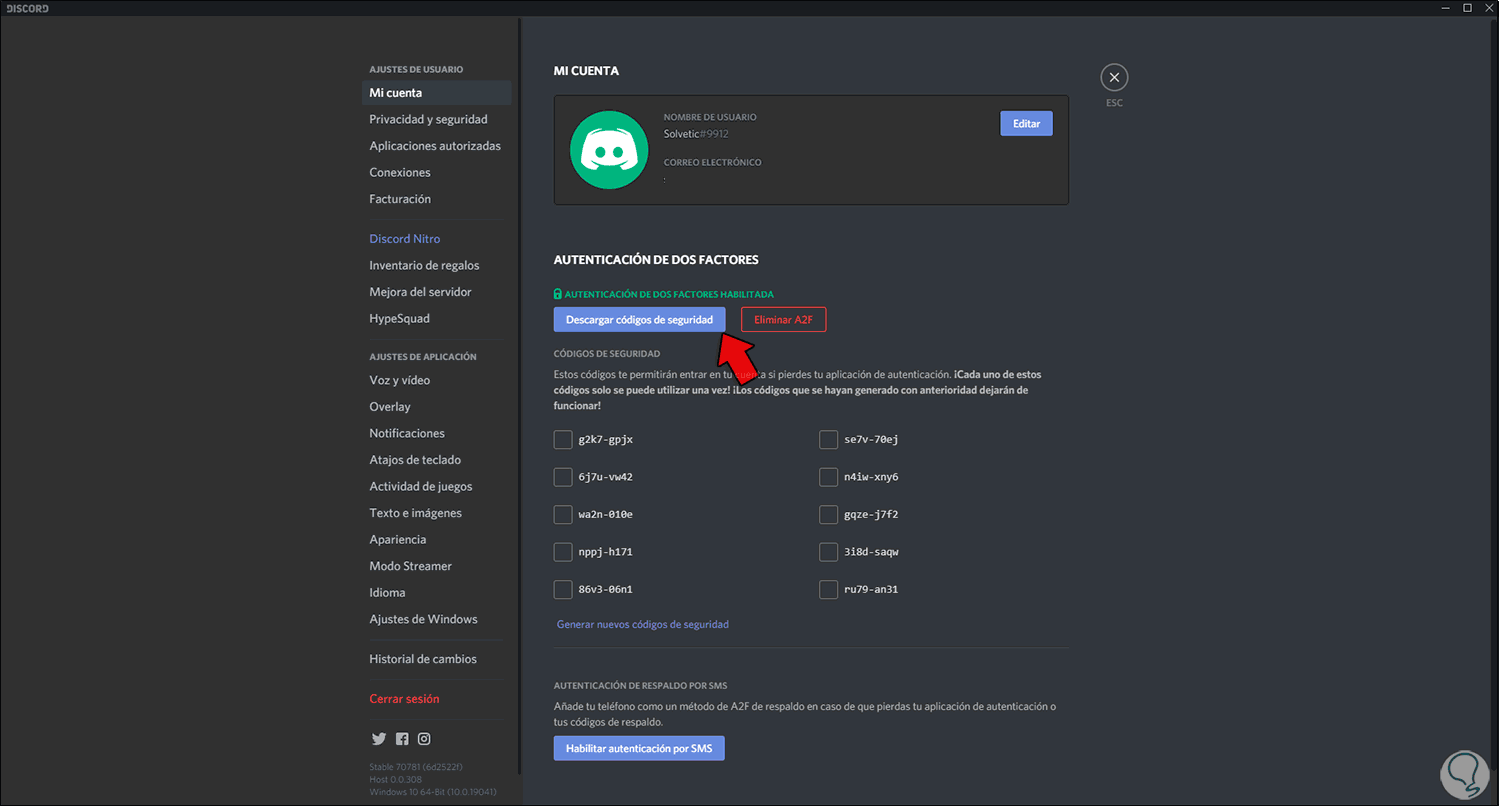Screen dimensions: 1500x806
Task: Tick checkbox for code 86v3-06n1
Action: pyautogui.click(x=563, y=590)
